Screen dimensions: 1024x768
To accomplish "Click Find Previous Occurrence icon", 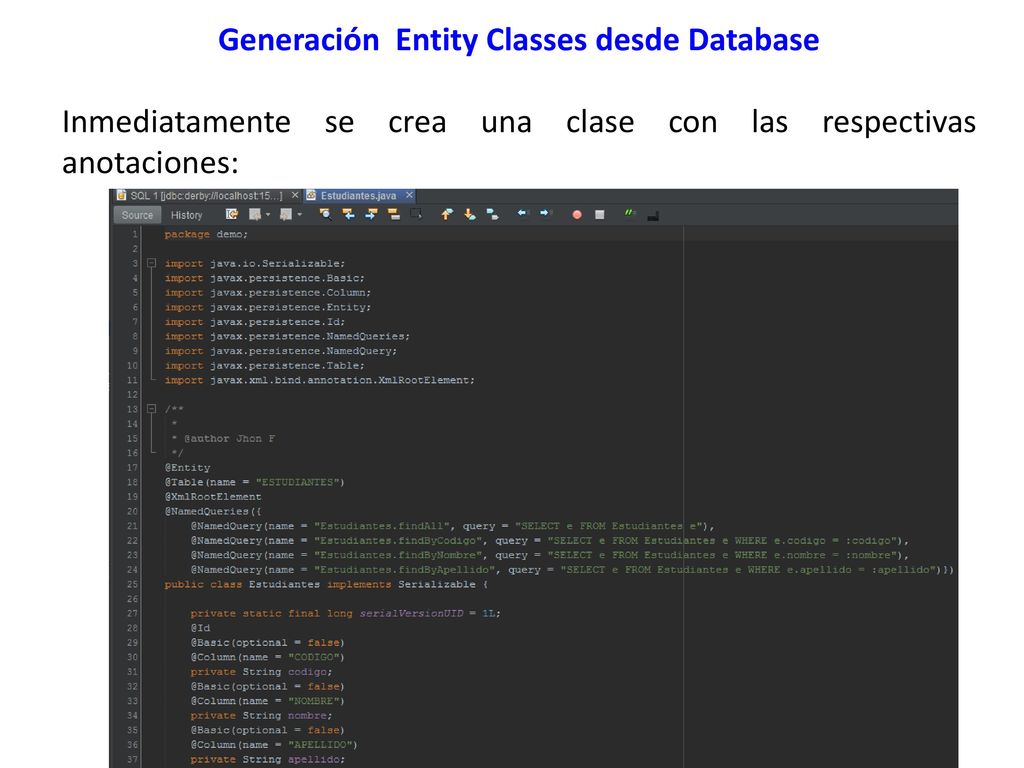I will (349, 214).
